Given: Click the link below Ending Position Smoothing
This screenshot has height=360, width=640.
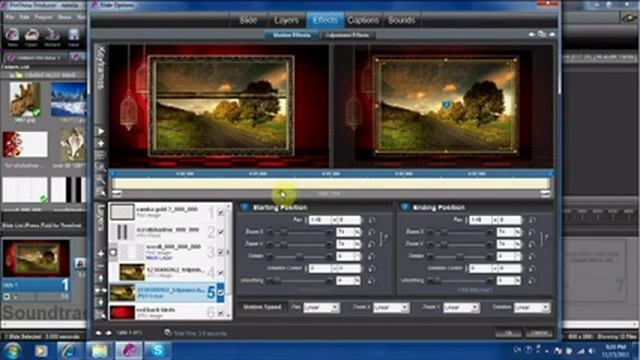Looking at the screenshot, I should coord(475,290).
